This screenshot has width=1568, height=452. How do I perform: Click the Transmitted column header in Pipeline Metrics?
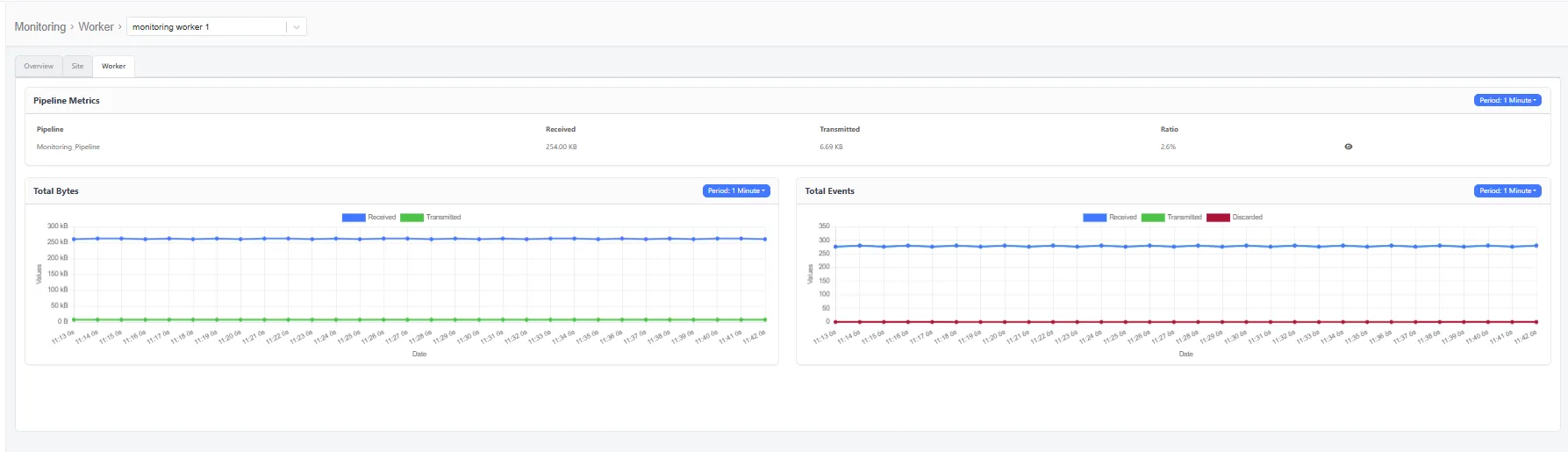840,130
